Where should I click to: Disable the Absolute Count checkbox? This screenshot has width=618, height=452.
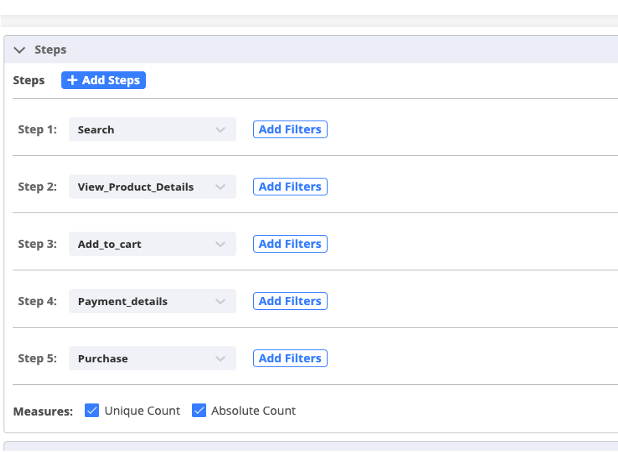click(x=199, y=410)
